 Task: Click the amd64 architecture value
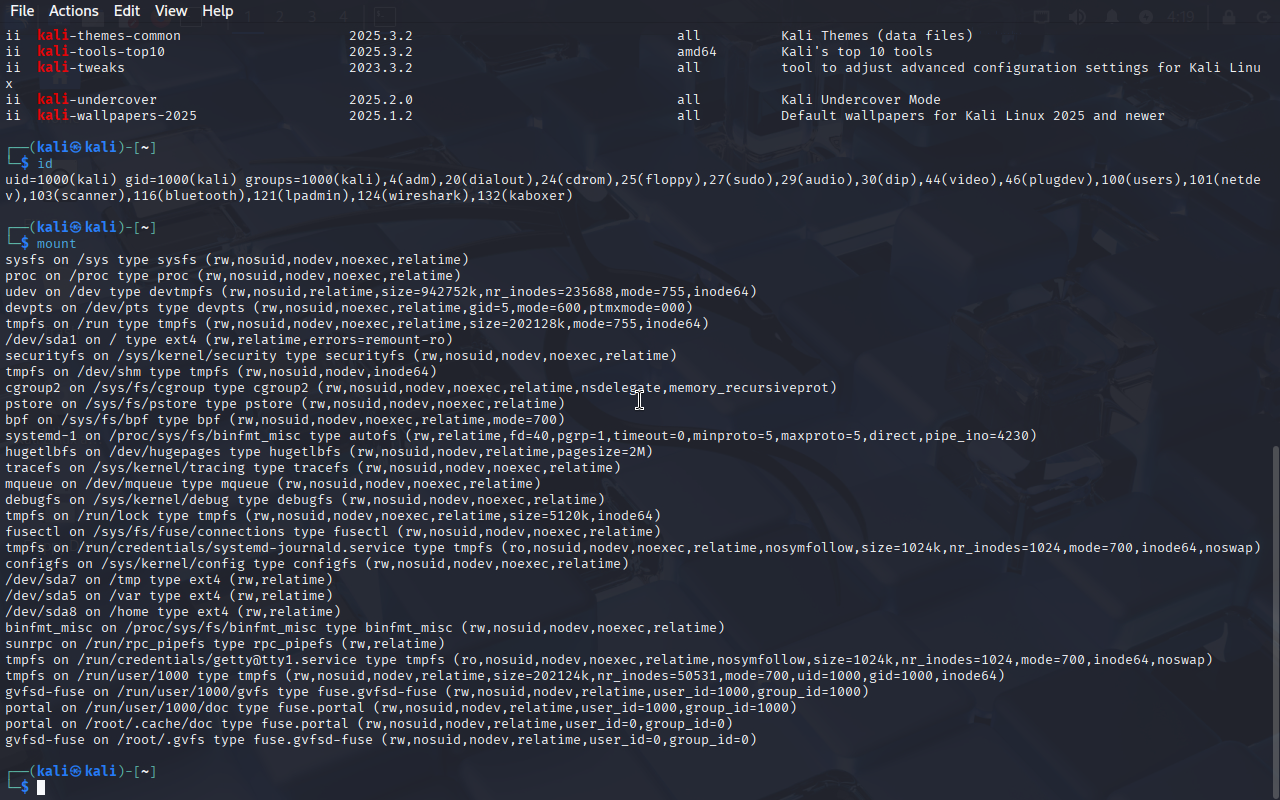point(697,52)
